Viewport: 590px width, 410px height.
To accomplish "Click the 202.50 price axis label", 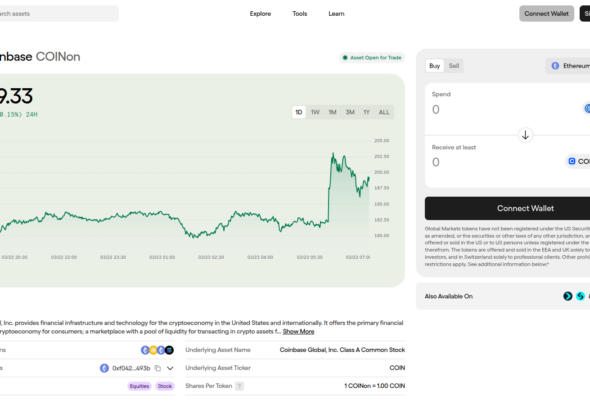I will point(382,156).
